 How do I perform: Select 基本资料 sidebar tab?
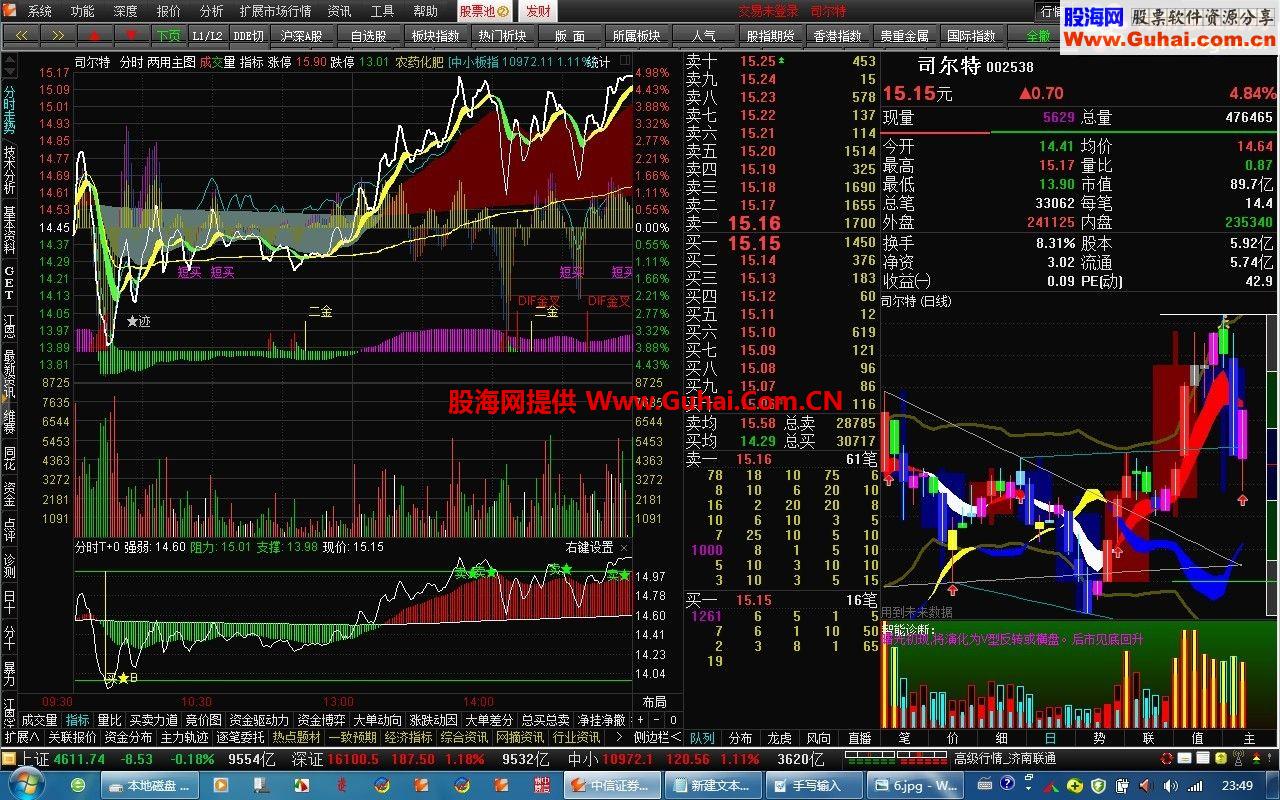coord(9,230)
